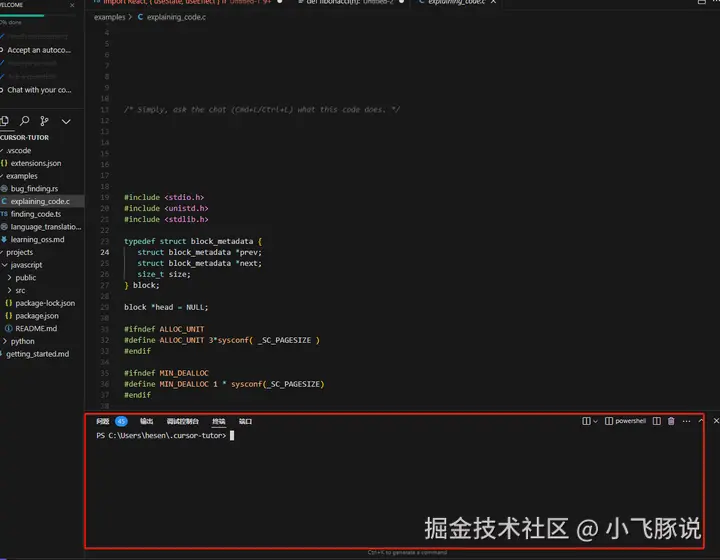Click 'typedef struct block_metadata {' line
Screen dimensions: 720x560
click(193, 241)
